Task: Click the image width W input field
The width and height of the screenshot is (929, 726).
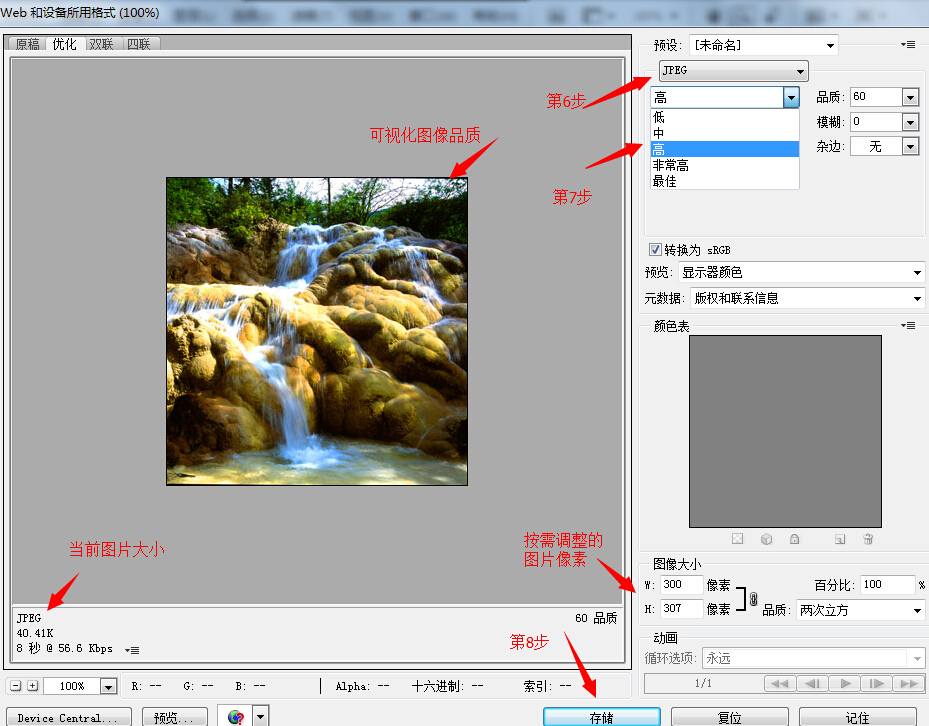Action: coord(681,585)
